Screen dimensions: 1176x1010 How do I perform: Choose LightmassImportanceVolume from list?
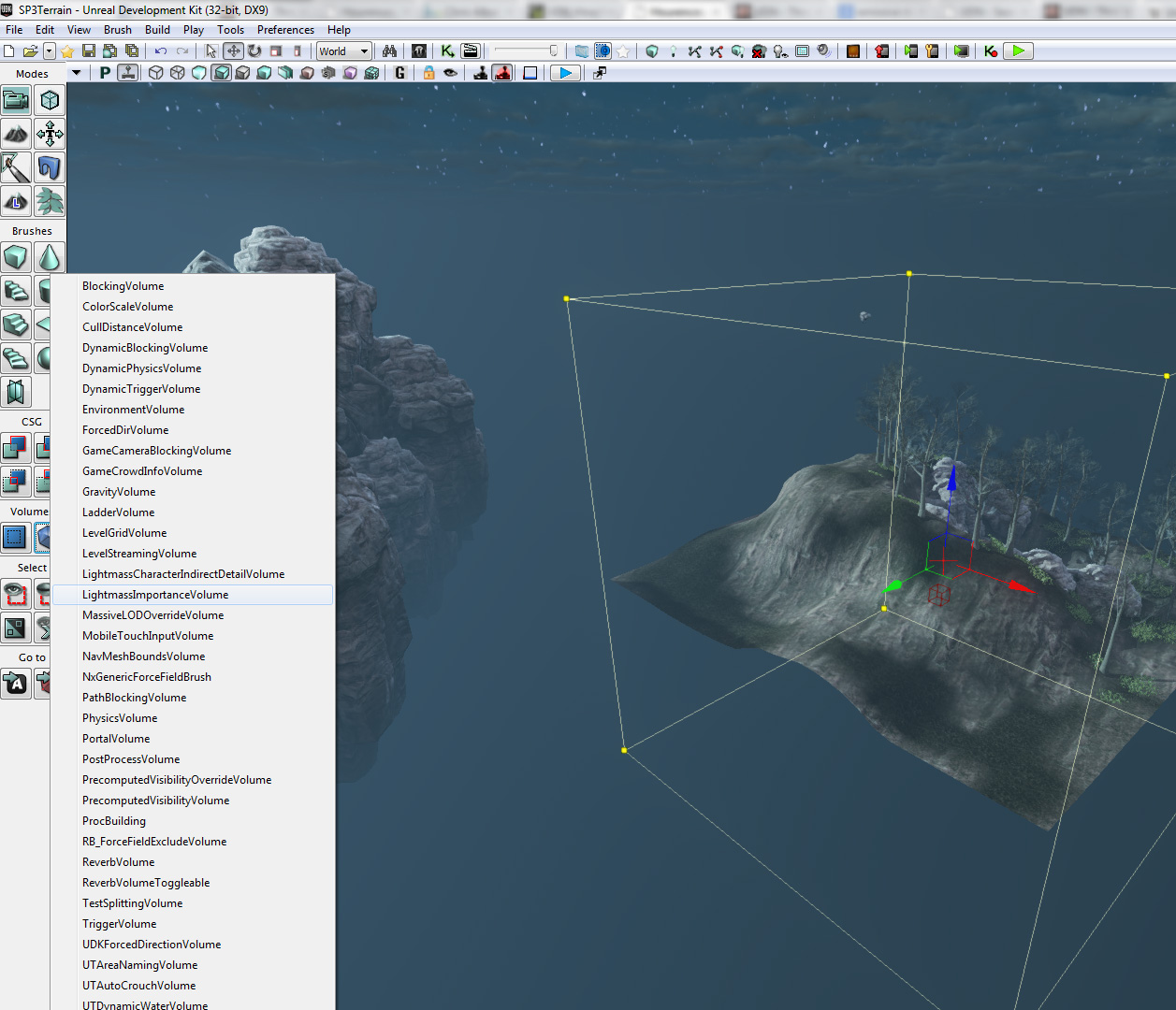click(193, 595)
